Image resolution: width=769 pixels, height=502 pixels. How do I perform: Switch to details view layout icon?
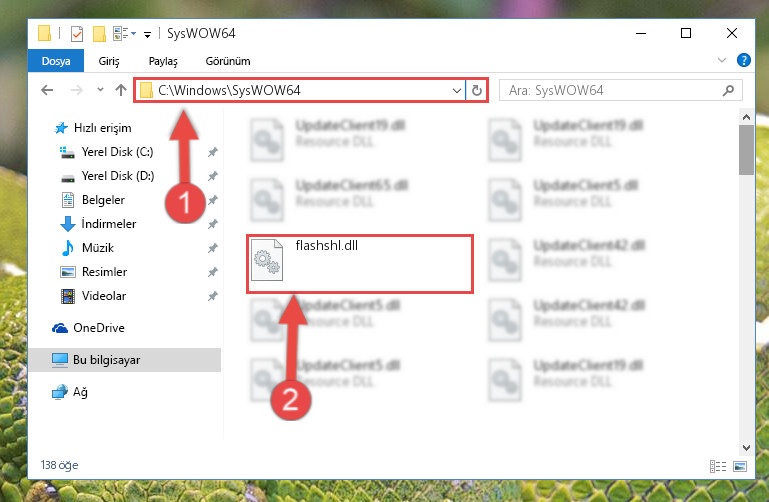click(718, 466)
